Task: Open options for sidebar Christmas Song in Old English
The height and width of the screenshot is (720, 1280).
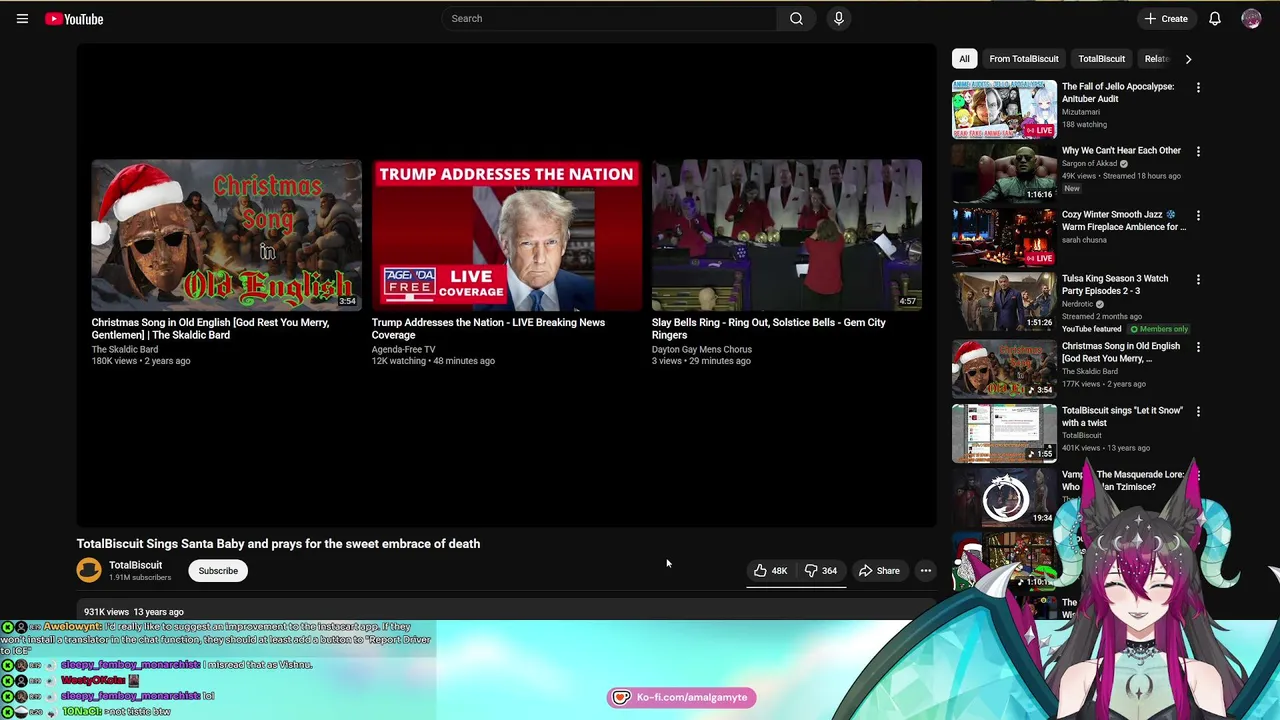Action: pos(1198,347)
